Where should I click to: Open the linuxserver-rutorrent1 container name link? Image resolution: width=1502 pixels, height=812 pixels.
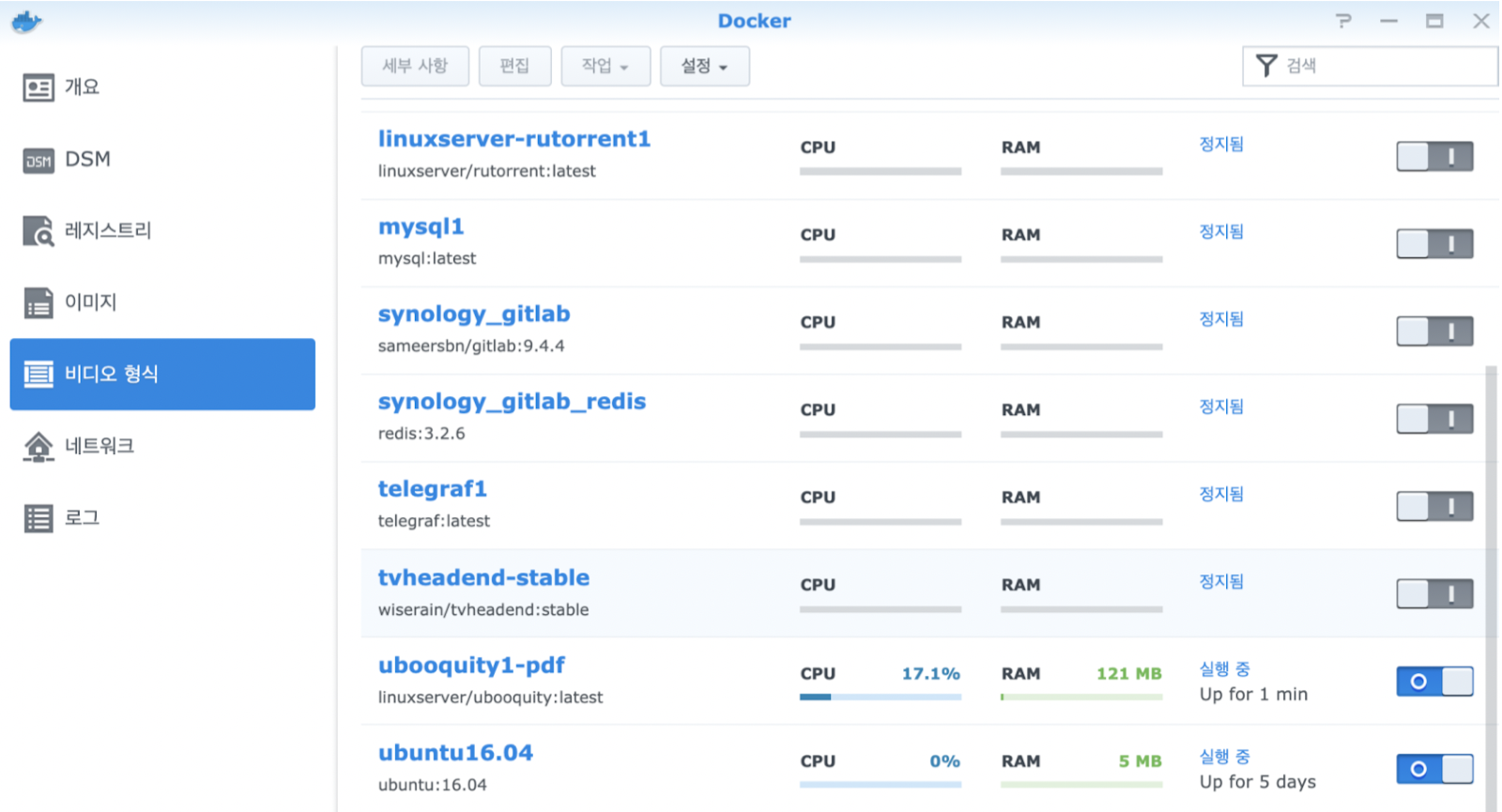[x=514, y=139]
